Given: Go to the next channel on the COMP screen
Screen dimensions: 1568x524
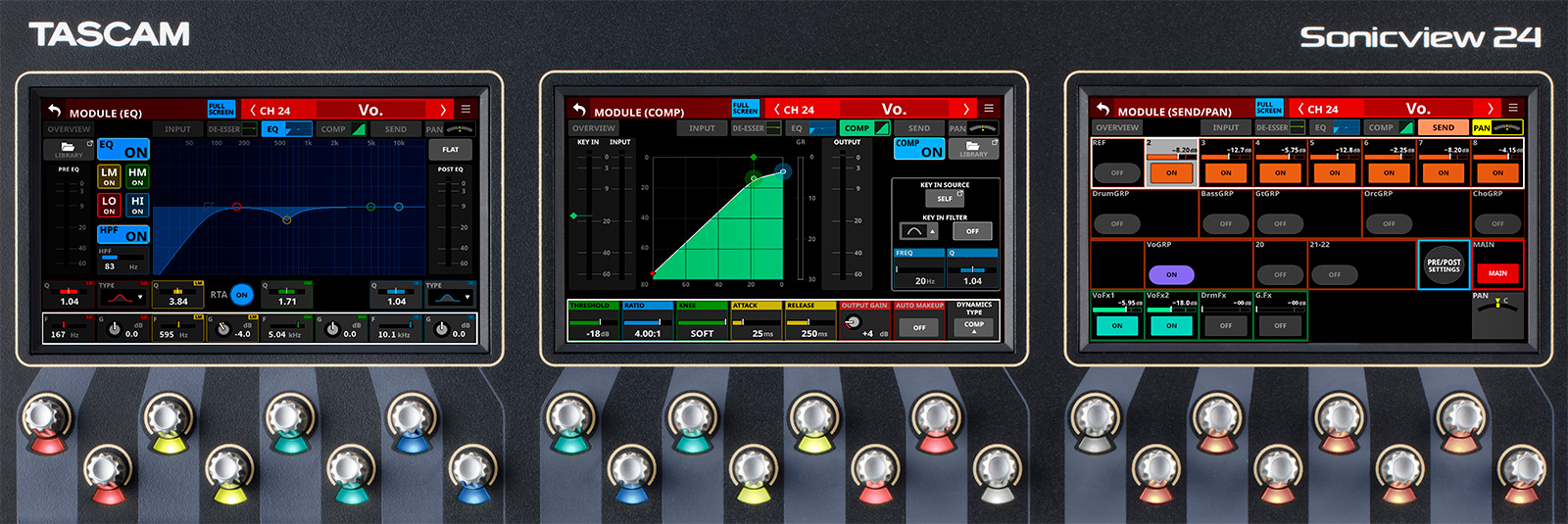Looking at the screenshot, I should pos(966,110).
